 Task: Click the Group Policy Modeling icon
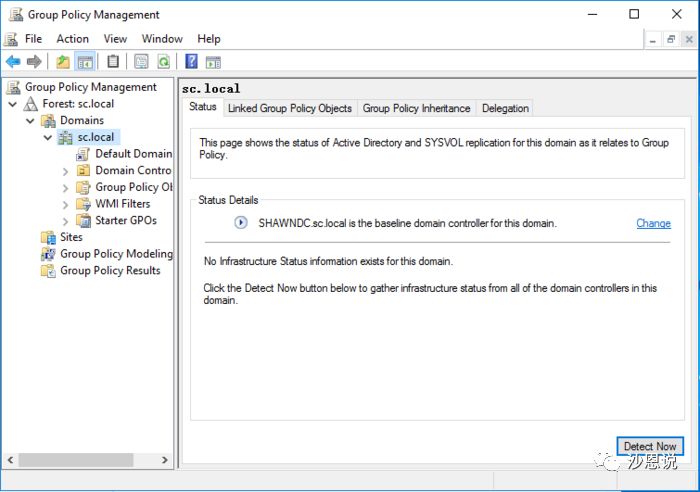click(48, 254)
